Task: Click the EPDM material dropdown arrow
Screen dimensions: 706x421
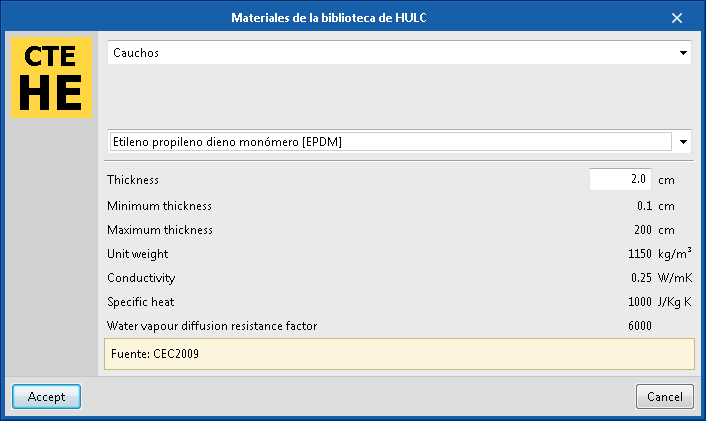Action: (x=683, y=142)
